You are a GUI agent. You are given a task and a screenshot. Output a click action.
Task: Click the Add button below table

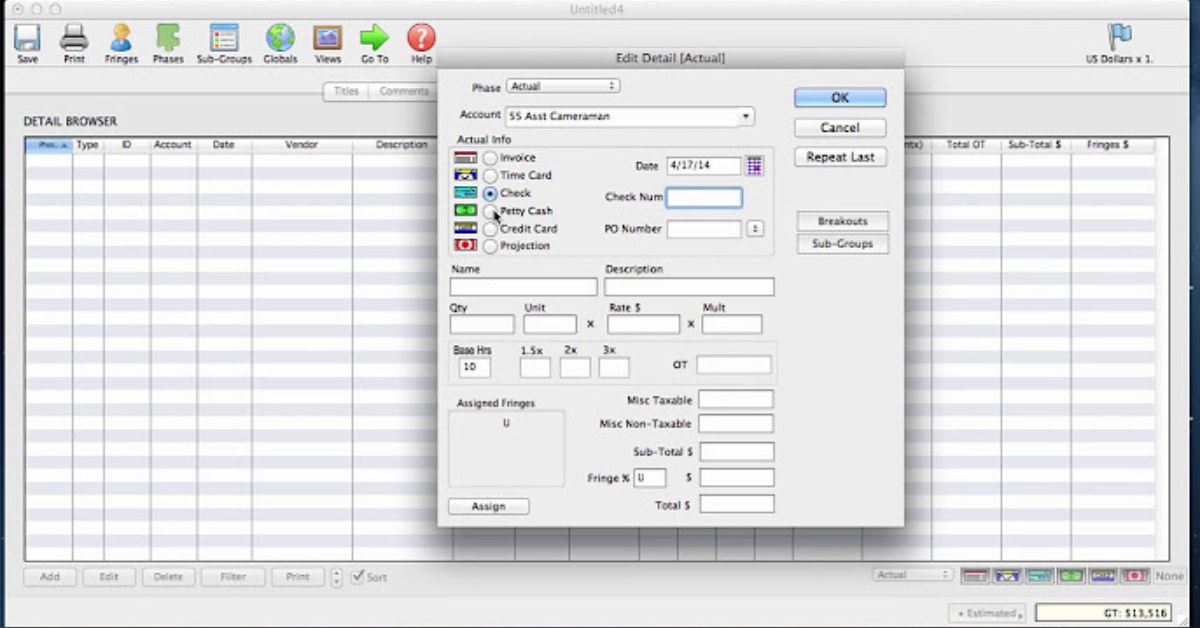[50, 577]
